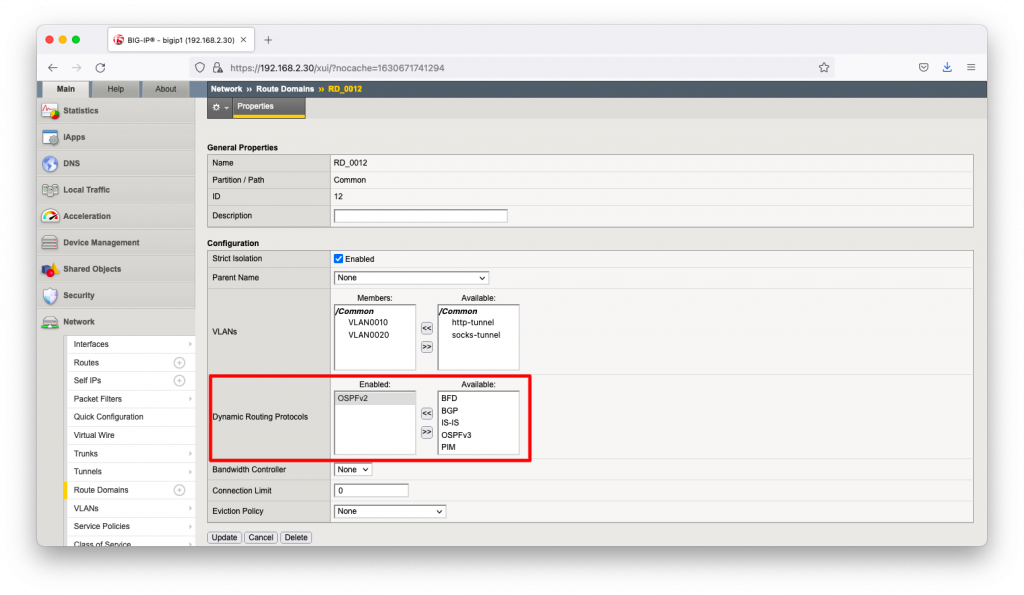The height and width of the screenshot is (595, 1024).
Task: Disable the Strict Isolation checkbox
Action: tap(338, 259)
